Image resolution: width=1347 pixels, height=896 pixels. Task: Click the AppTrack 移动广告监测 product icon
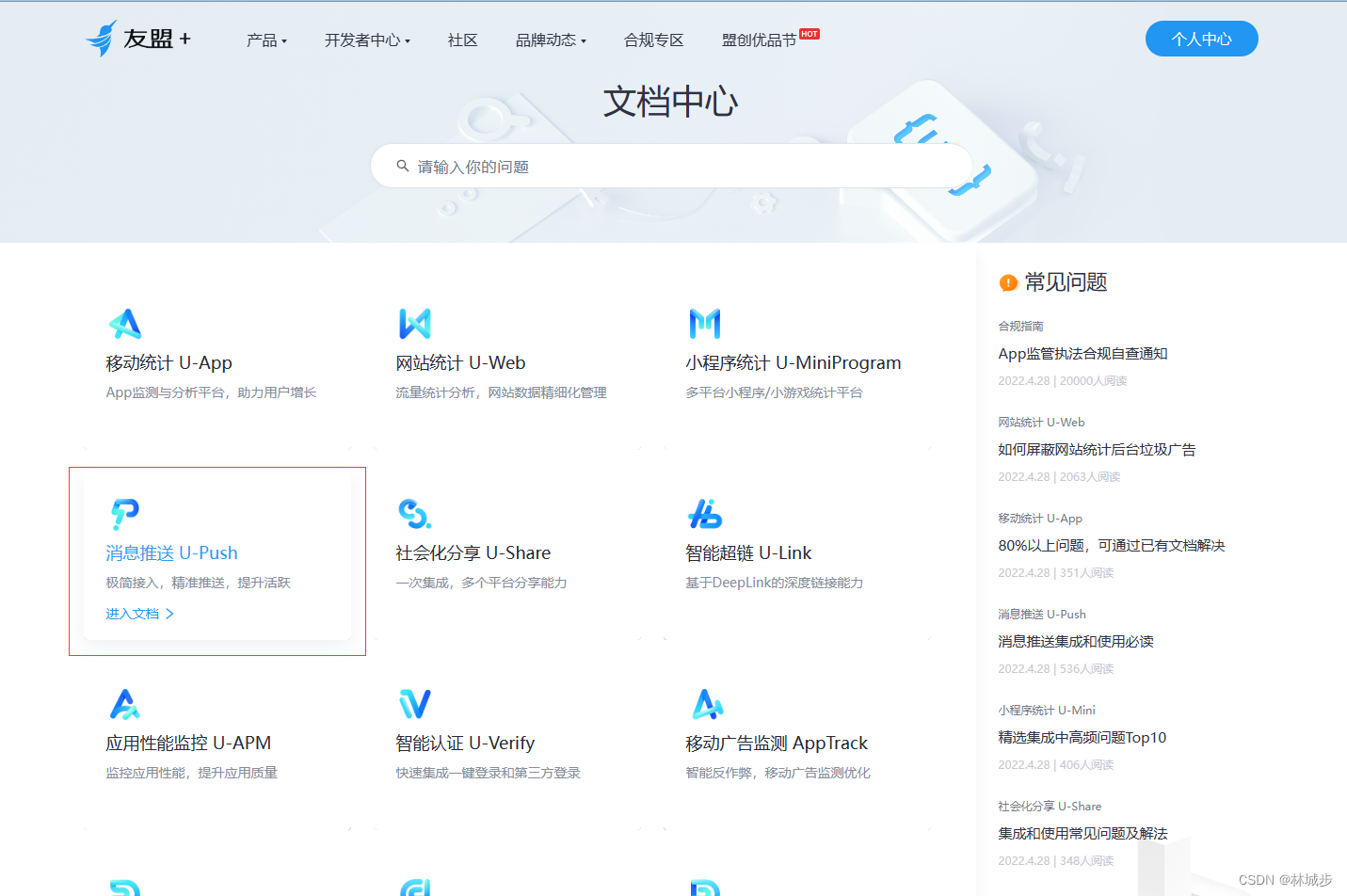pos(708,704)
